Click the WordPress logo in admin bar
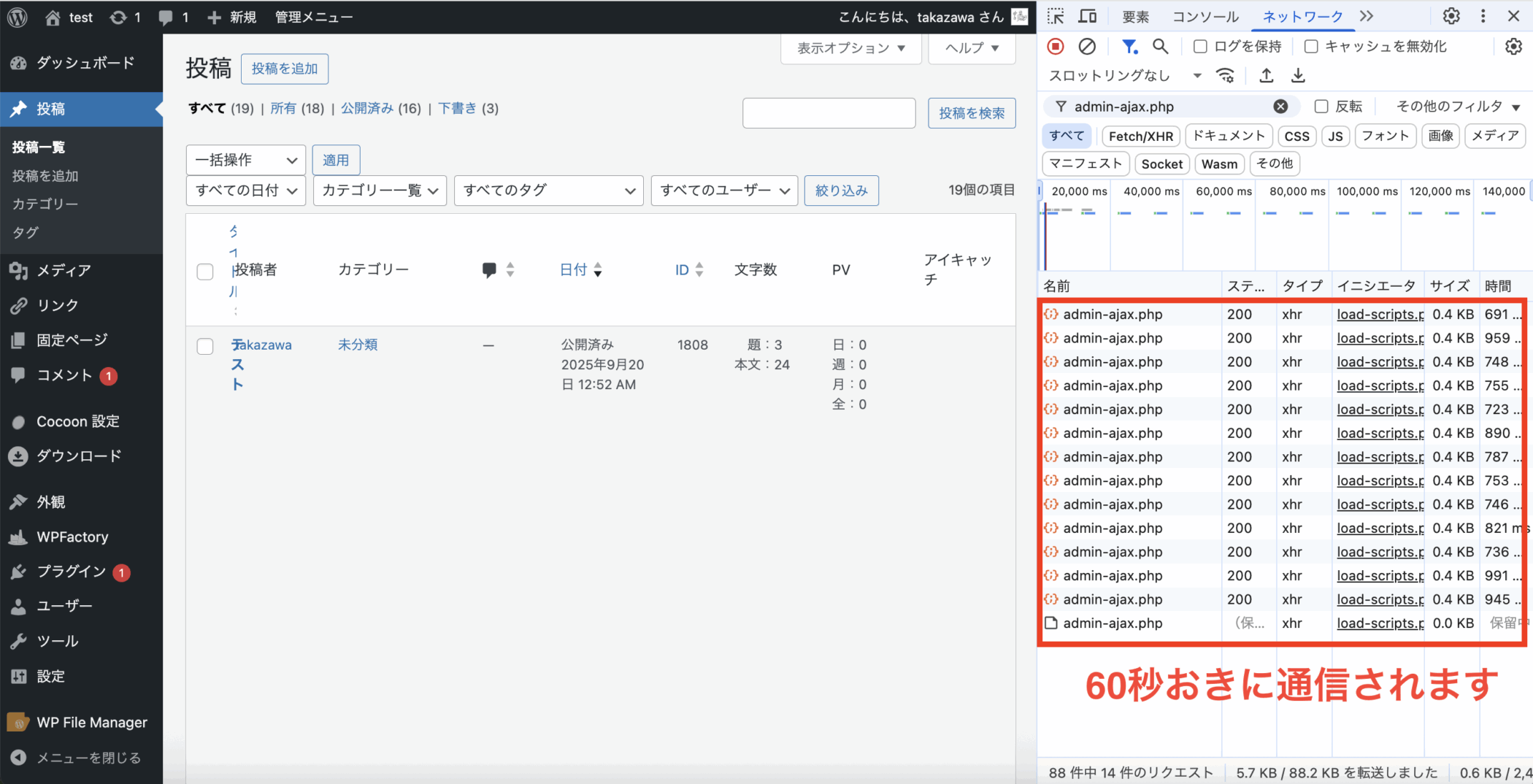 click(x=18, y=17)
